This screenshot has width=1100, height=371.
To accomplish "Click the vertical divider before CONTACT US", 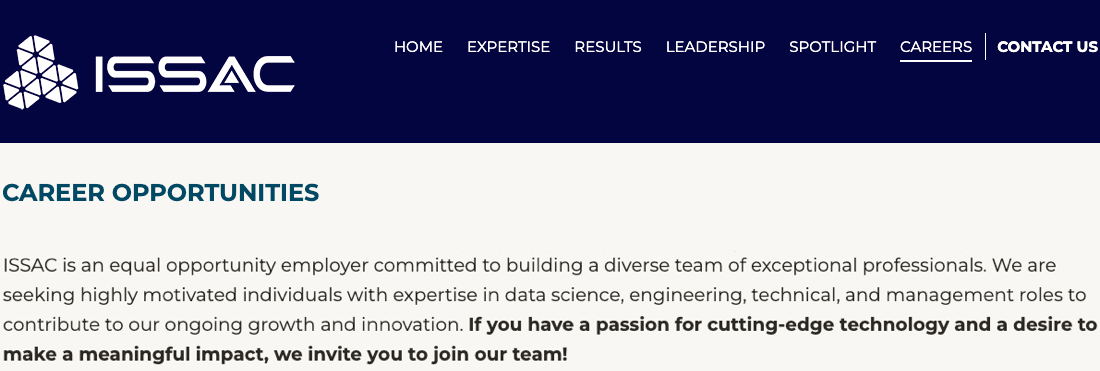I will coord(986,46).
